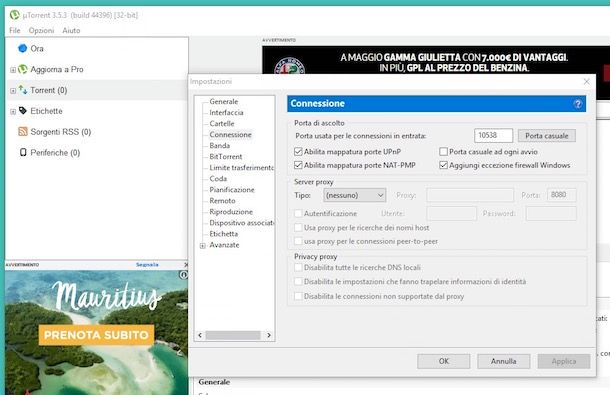Confirm settings with OK button

click(x=443, y=361)
